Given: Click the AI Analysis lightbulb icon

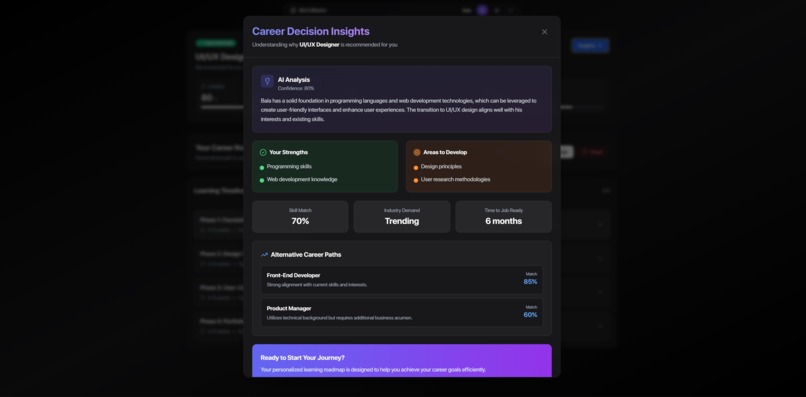Looking at the screenshot, I should (267, 81).
